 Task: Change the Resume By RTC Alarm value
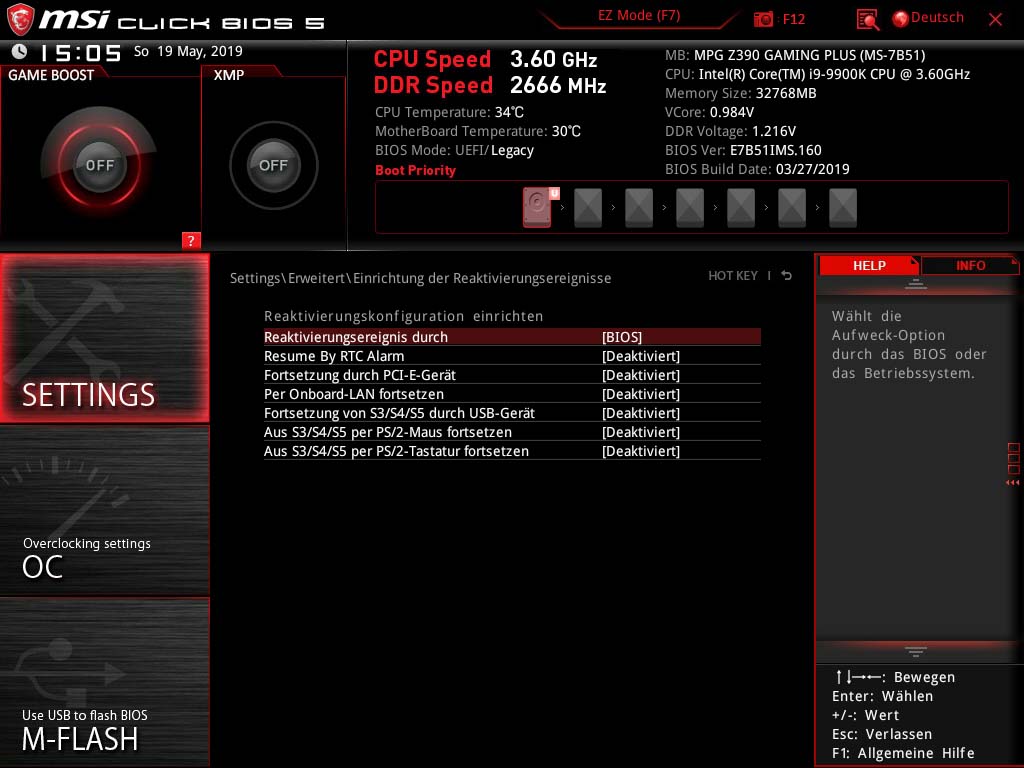[641, 356]
